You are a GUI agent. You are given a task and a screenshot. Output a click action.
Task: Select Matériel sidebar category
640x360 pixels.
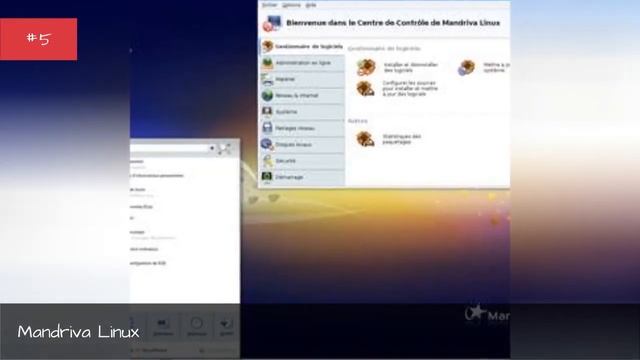point(302,79)
